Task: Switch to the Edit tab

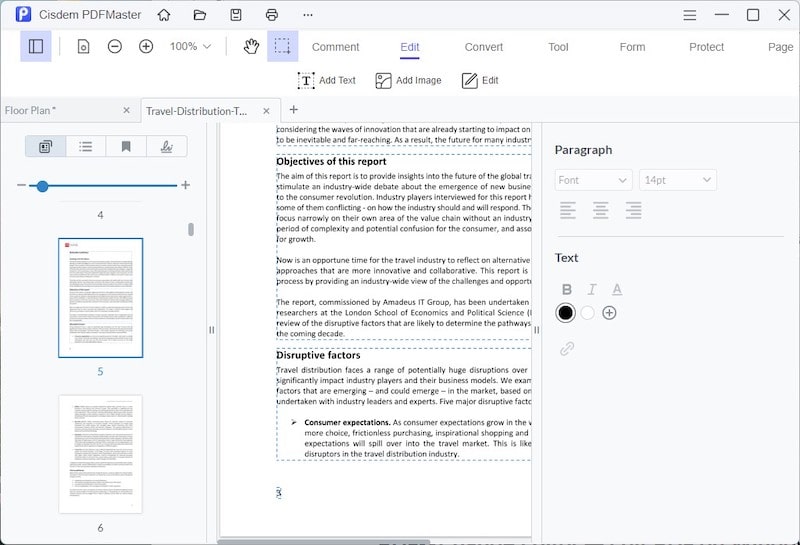Action: coord(410,47)
